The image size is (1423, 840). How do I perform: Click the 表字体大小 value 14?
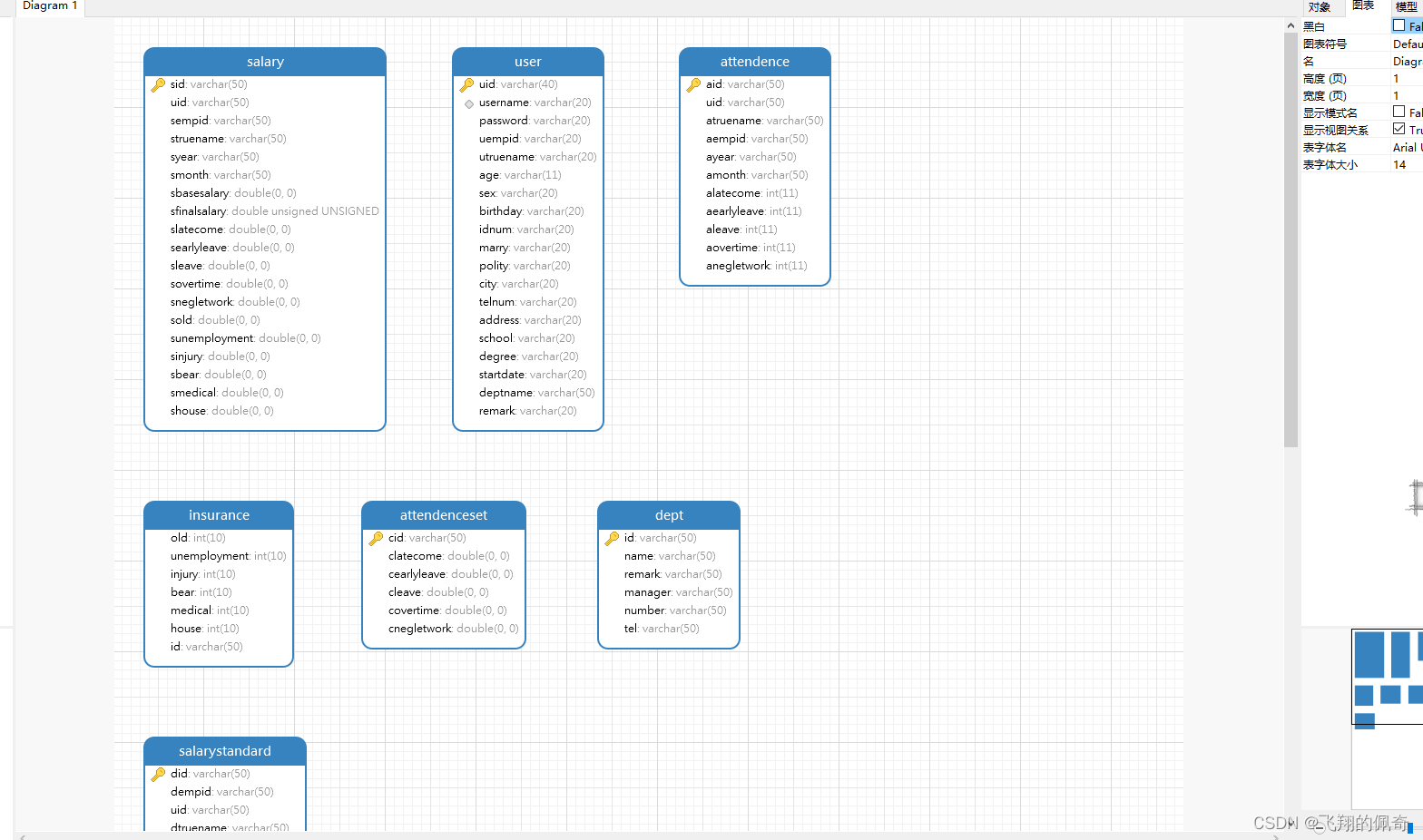coord(1407,164)
